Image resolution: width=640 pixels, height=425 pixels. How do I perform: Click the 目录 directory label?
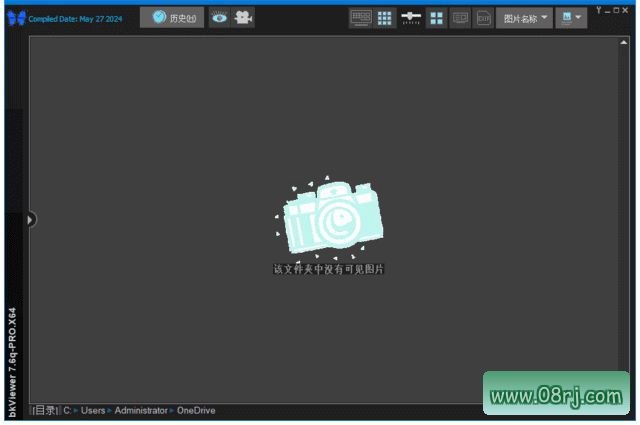[46, 411]
